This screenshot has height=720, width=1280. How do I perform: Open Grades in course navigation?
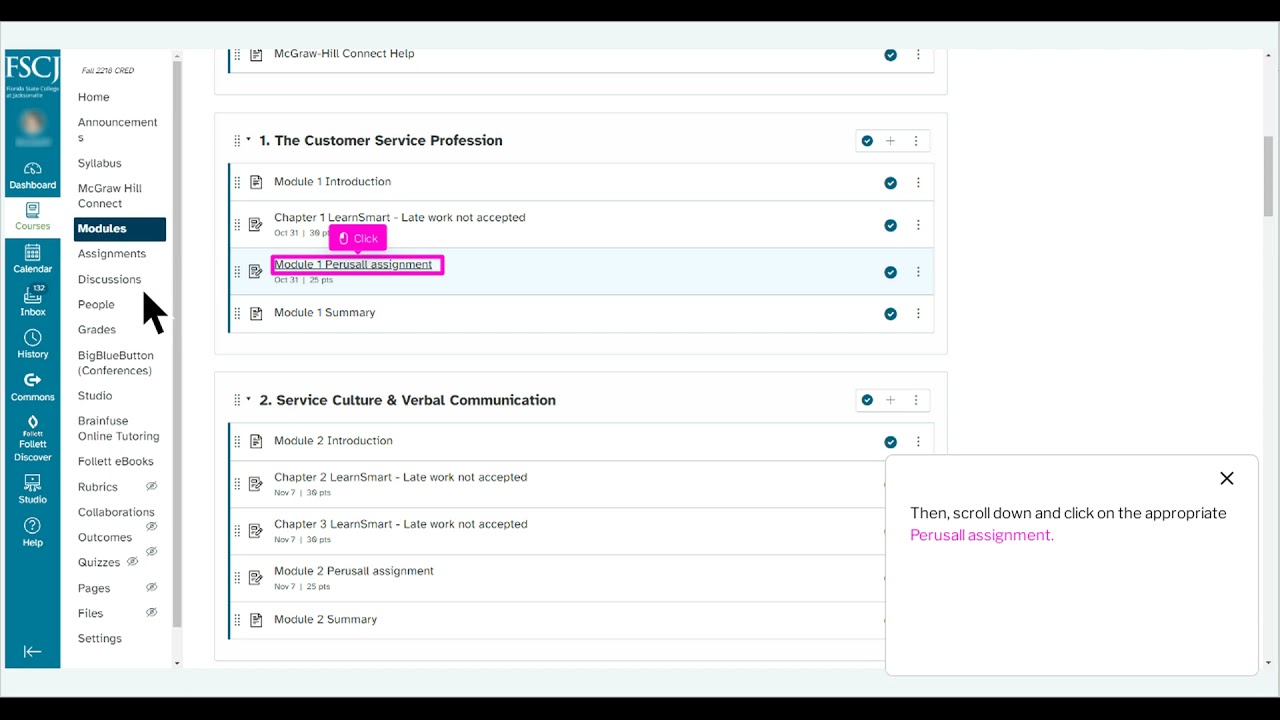[97, 330]
